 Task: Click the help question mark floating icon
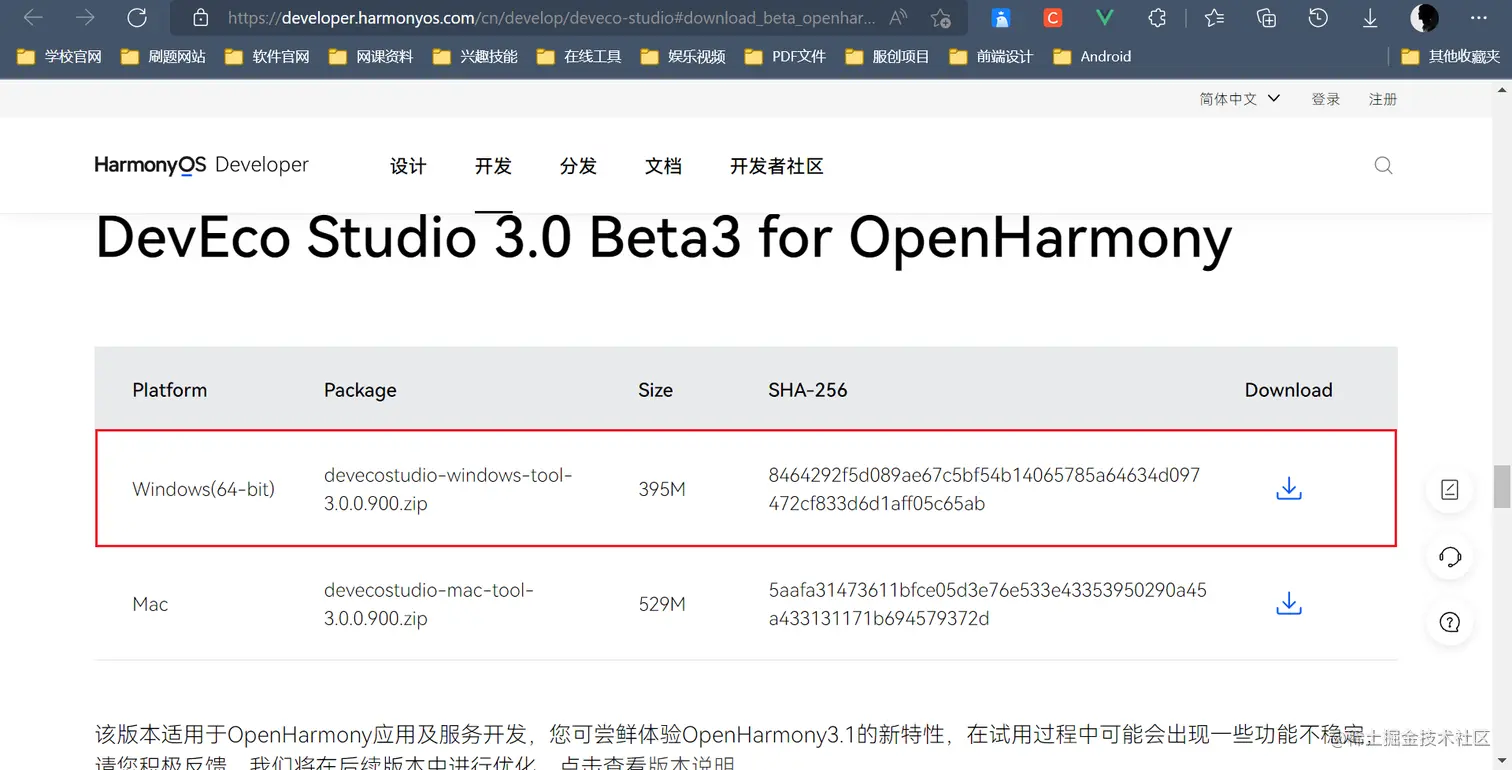(x=1450, y=622)
